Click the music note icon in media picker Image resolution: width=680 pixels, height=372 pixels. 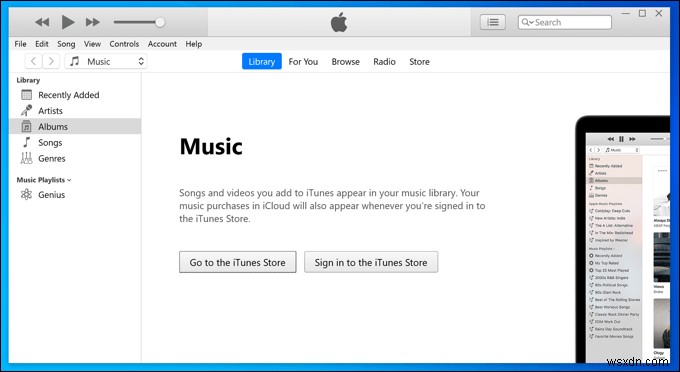pos(75,61)
